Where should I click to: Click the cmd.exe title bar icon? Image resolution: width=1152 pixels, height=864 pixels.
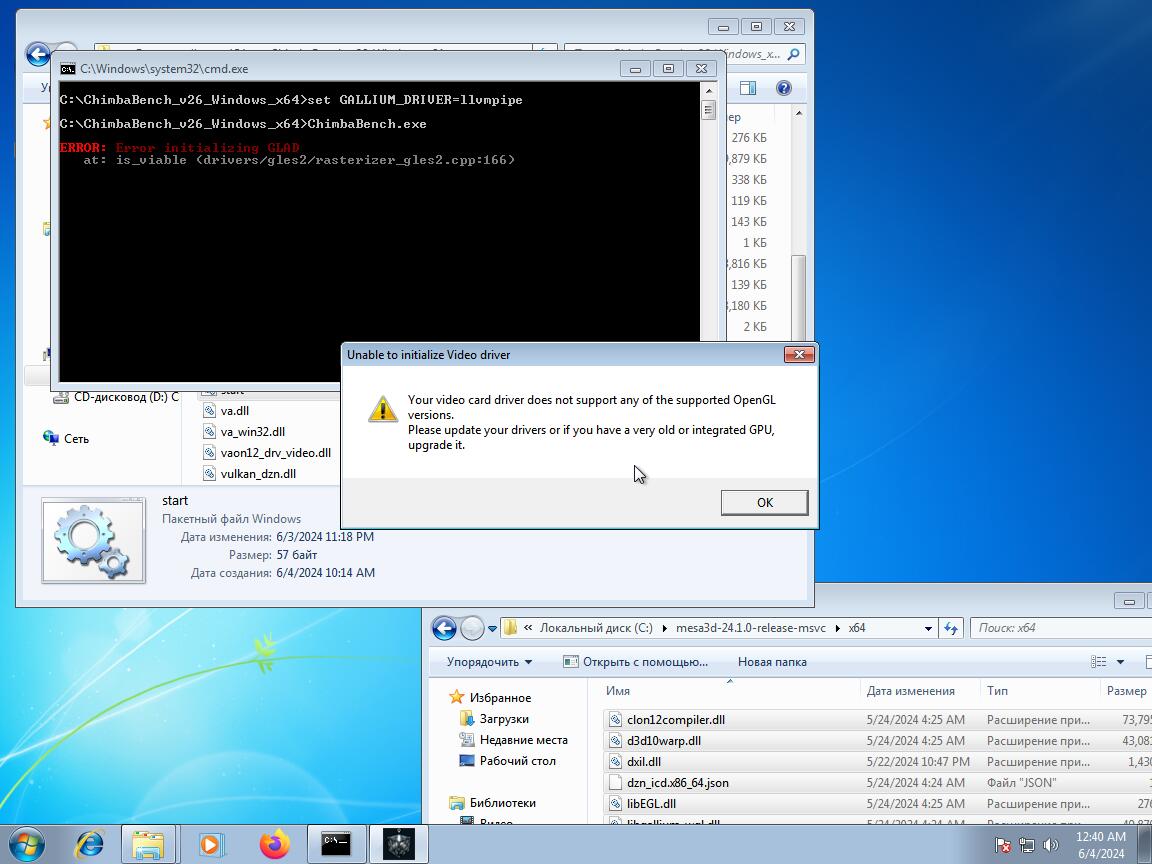pos(68,69)
